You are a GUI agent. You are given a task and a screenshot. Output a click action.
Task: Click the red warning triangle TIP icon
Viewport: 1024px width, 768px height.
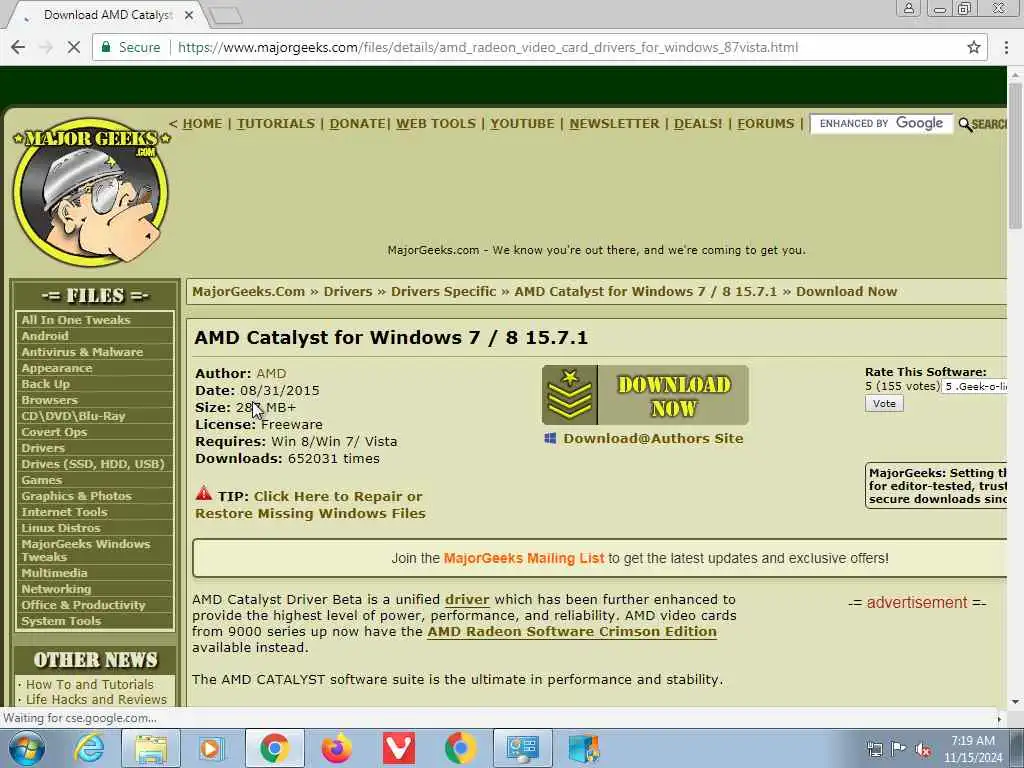tap(204, 493)
